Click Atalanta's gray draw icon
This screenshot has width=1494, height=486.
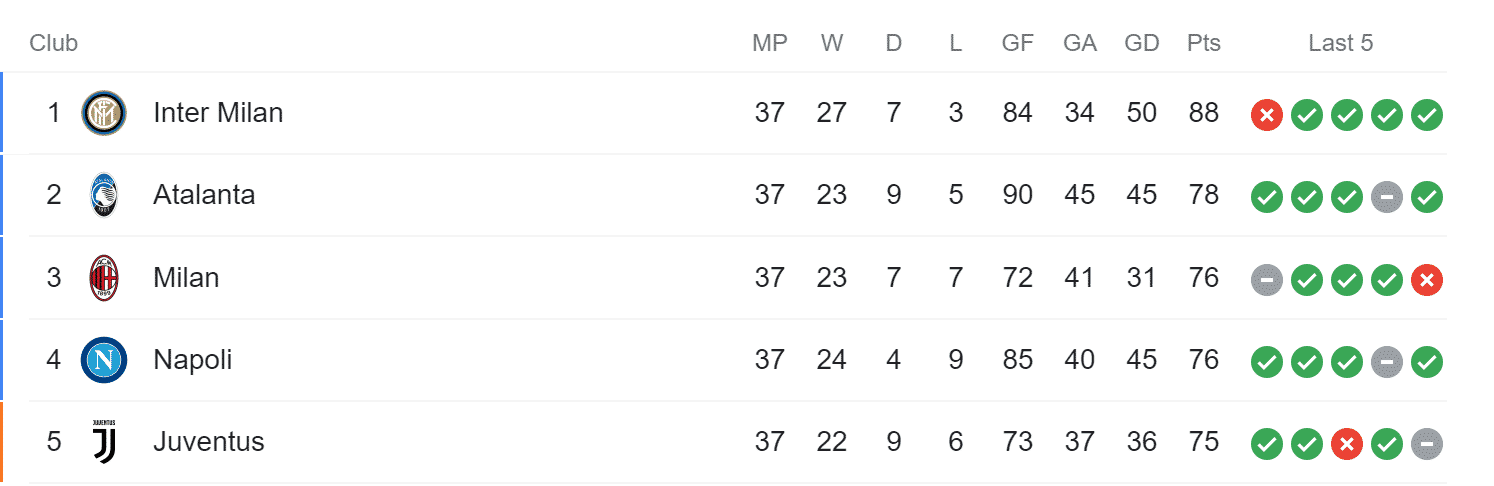(x=1386, y=197)
